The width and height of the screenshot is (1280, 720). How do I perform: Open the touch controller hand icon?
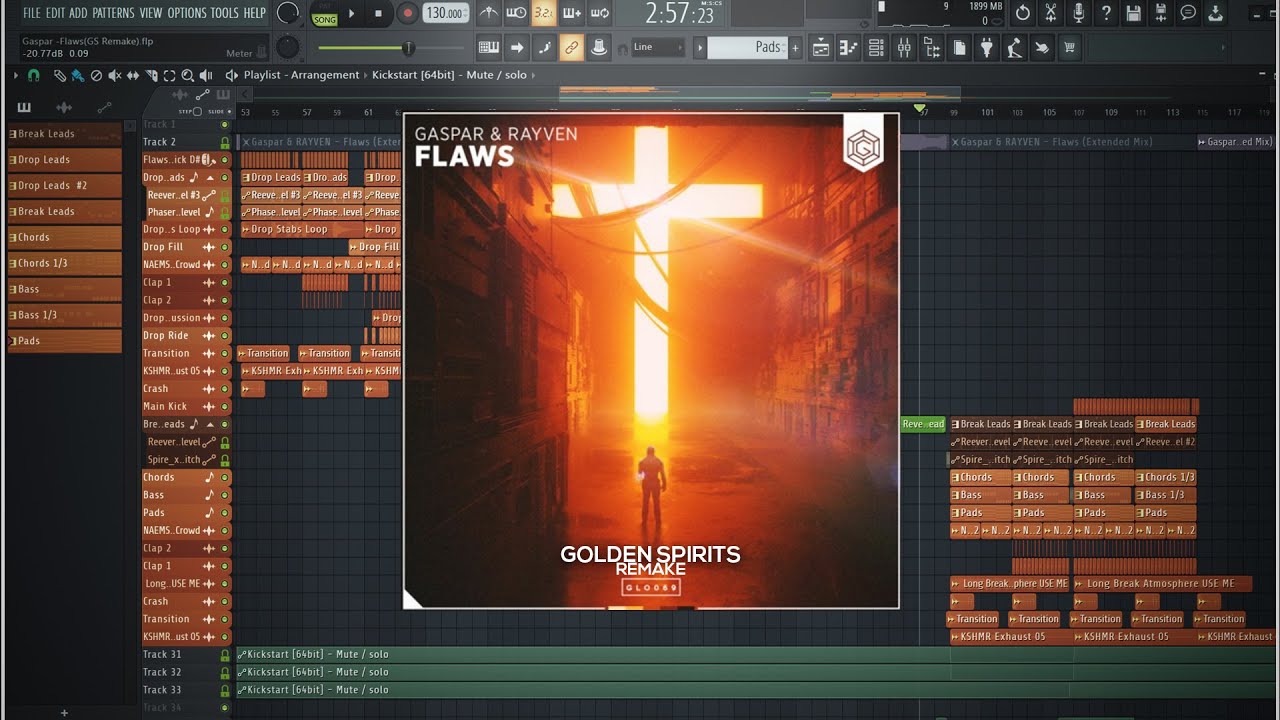click(x=1042, y=47)
